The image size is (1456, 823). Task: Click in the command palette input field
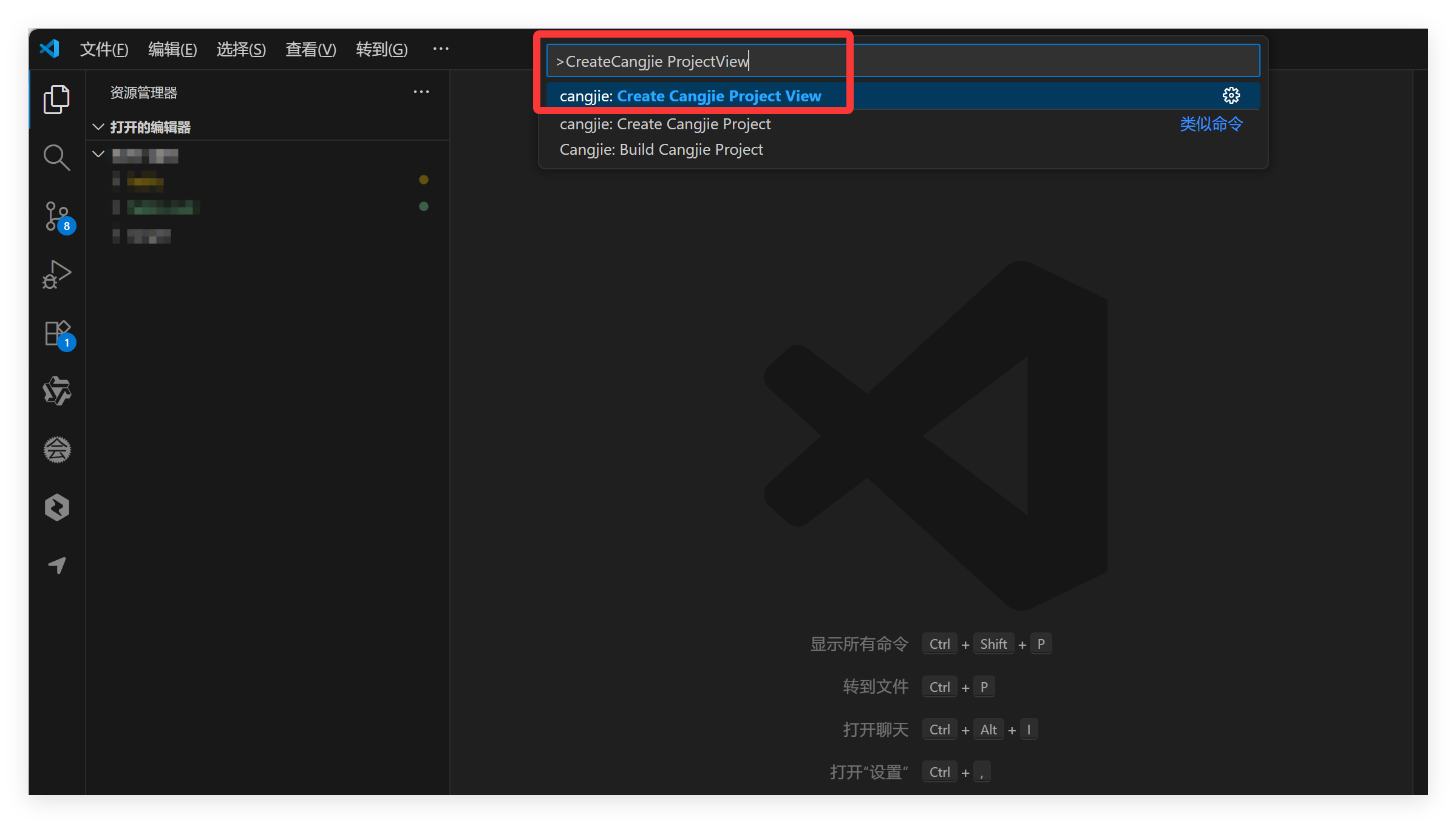pyautogui.click(x=971, y=61)
